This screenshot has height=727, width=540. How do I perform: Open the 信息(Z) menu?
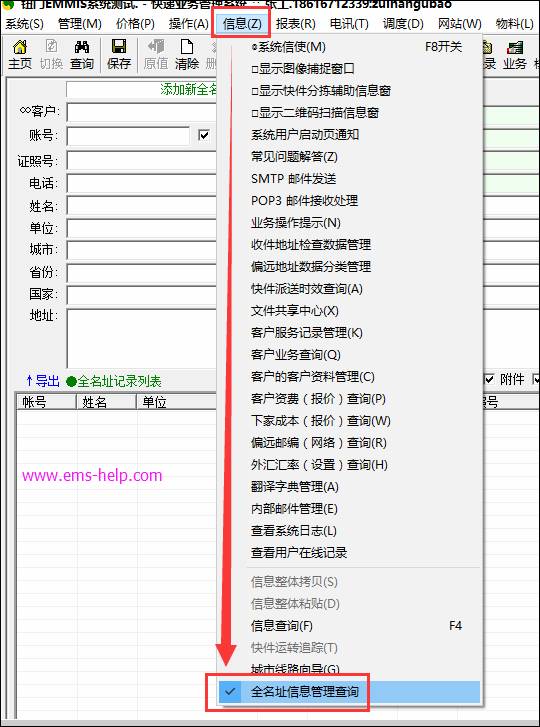click(x=242, y=24)
